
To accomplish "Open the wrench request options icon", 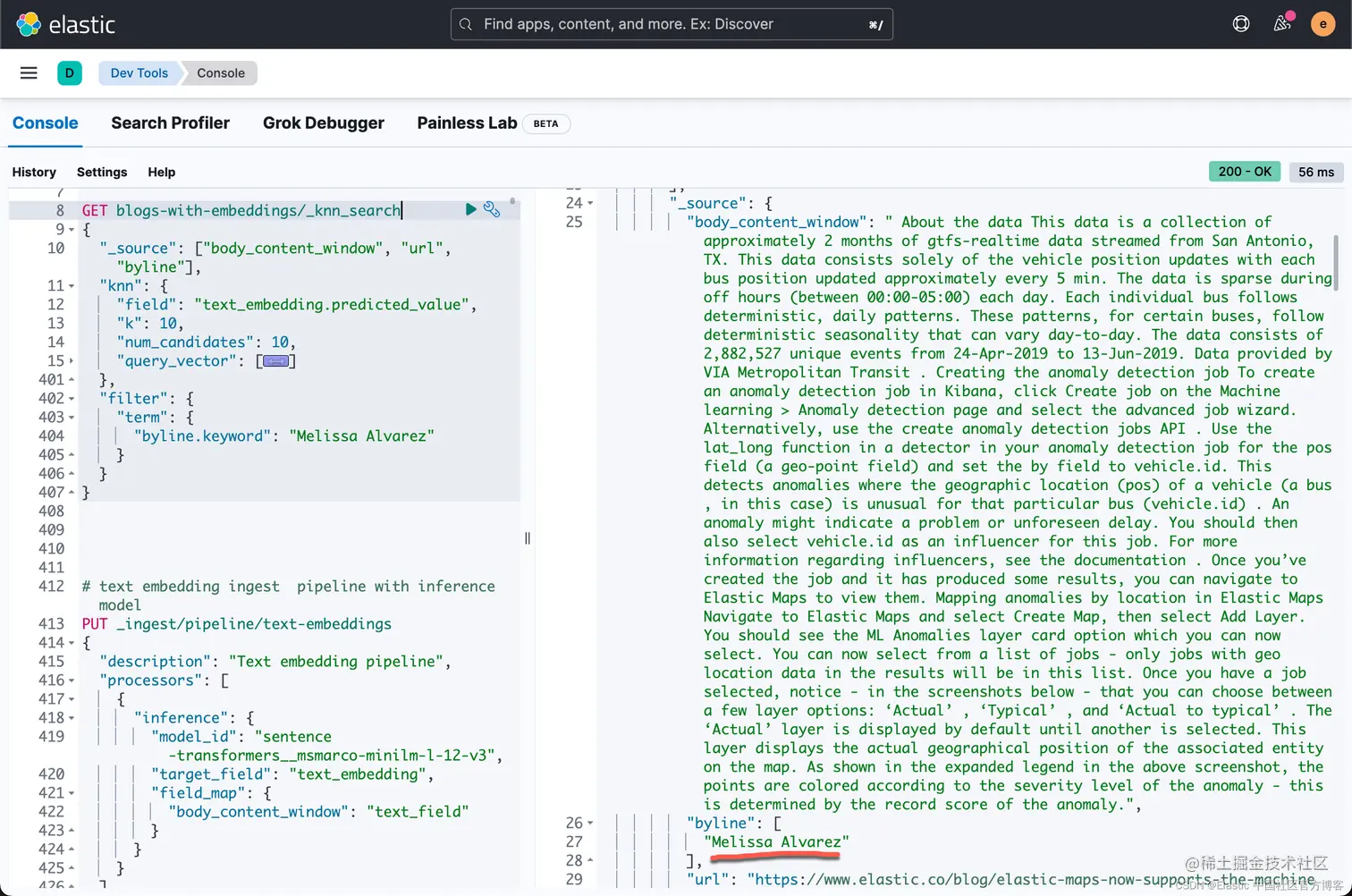I will coord(492,209).
